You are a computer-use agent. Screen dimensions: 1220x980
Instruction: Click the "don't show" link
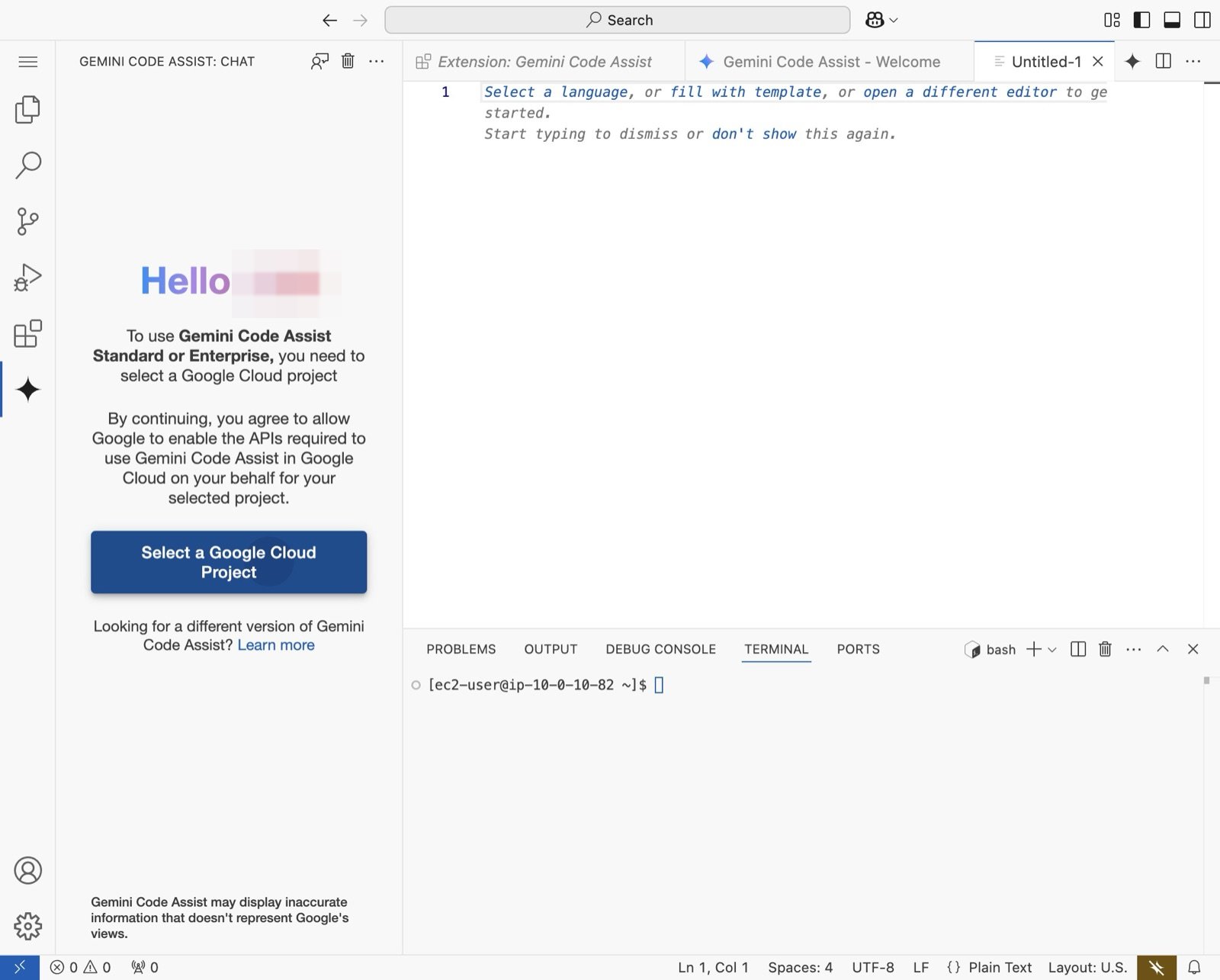point(754,134)
